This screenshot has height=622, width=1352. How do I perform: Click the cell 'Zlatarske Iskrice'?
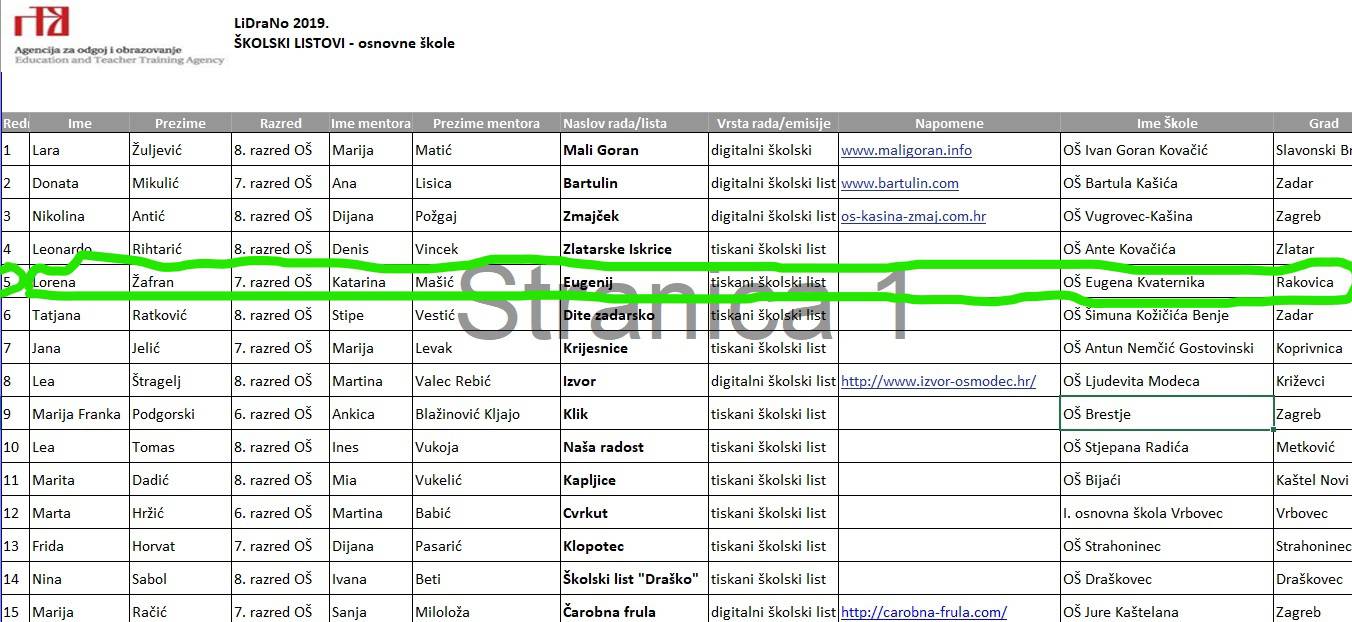click(x=635, y=249)
